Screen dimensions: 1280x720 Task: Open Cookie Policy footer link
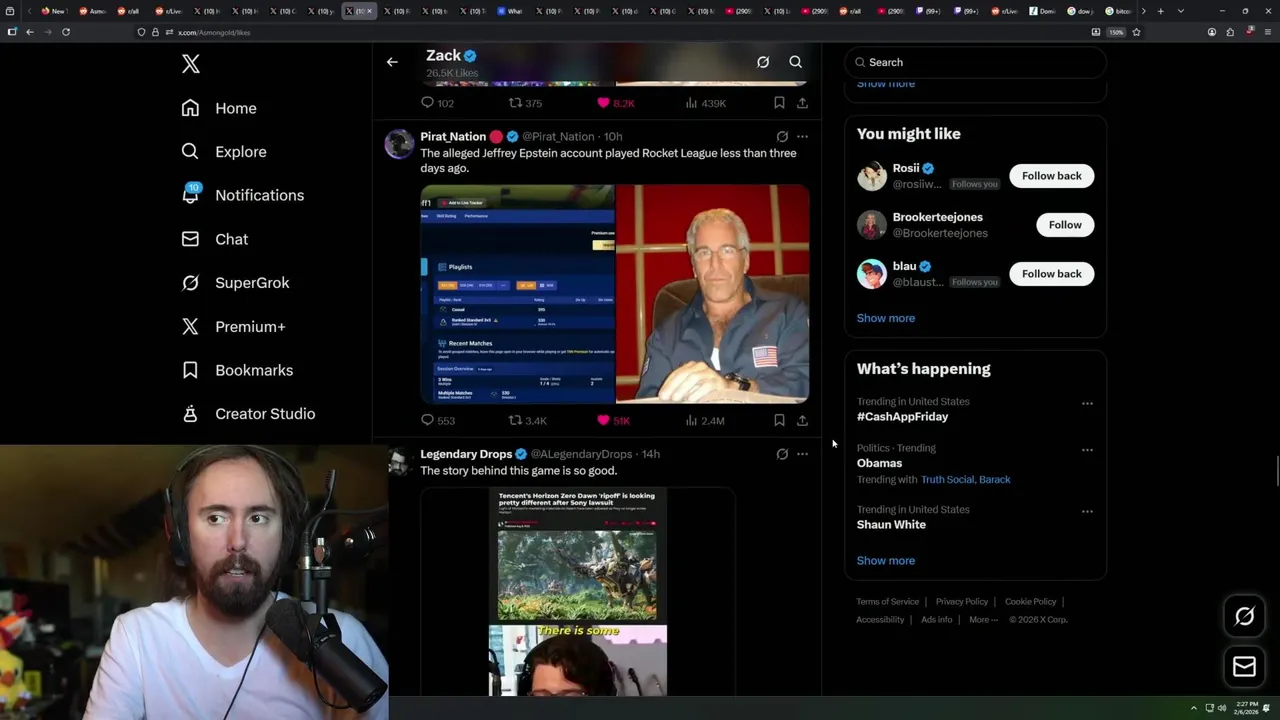[x=1030, y=602]
